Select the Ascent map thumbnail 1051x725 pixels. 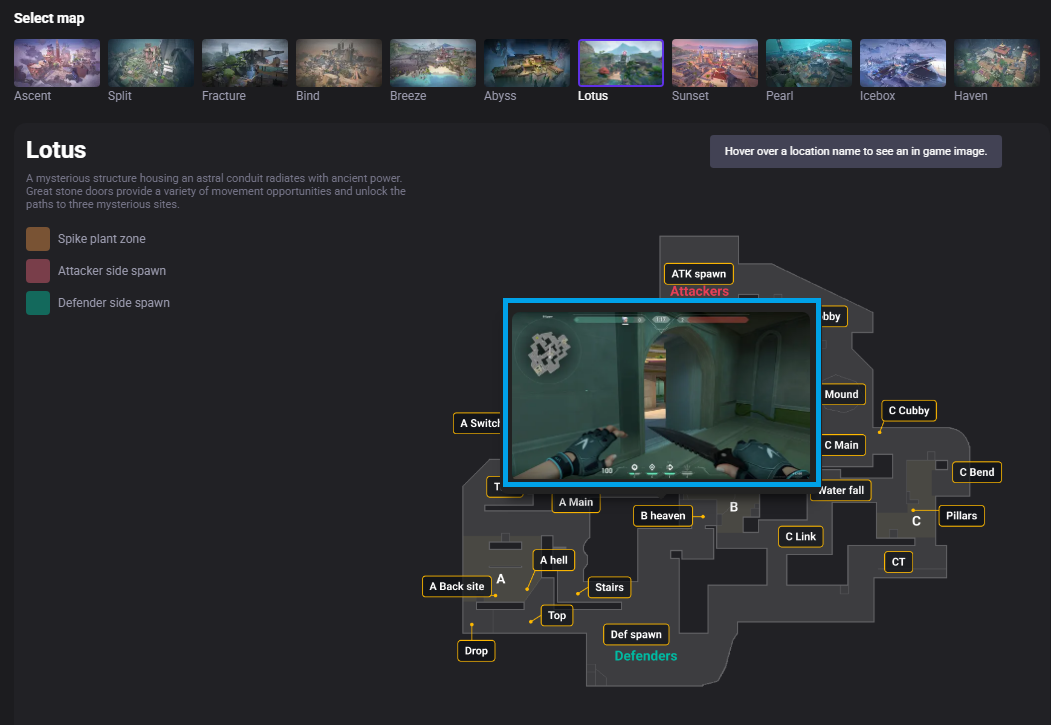[56, 61]
